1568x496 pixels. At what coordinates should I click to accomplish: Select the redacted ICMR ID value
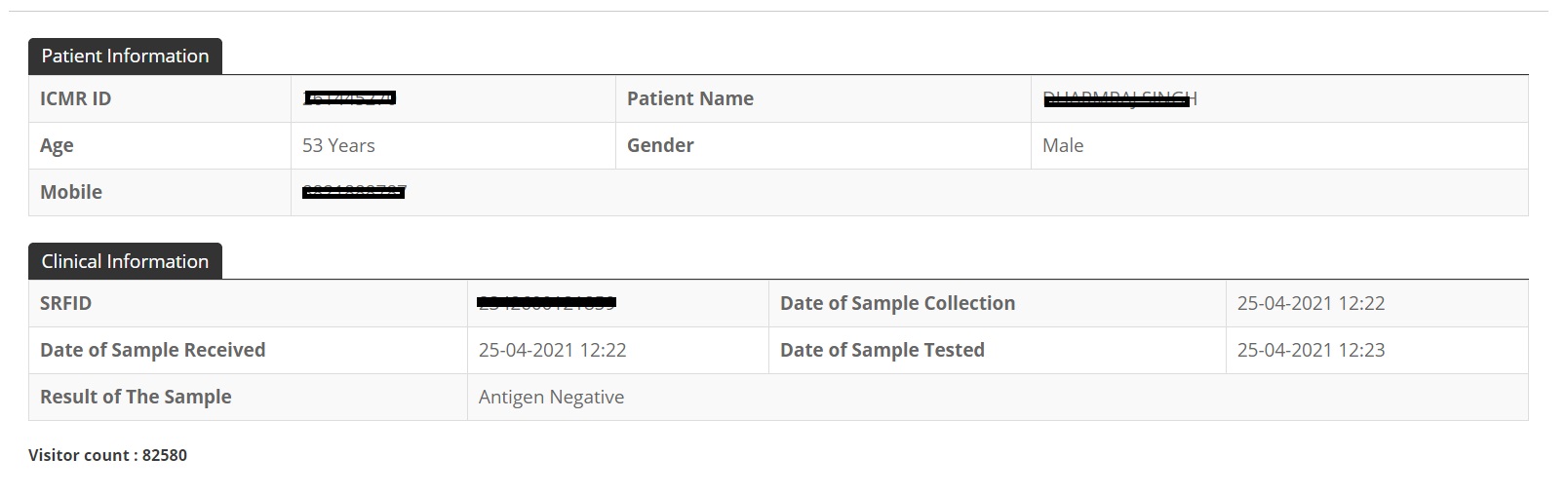click(350, 98)
